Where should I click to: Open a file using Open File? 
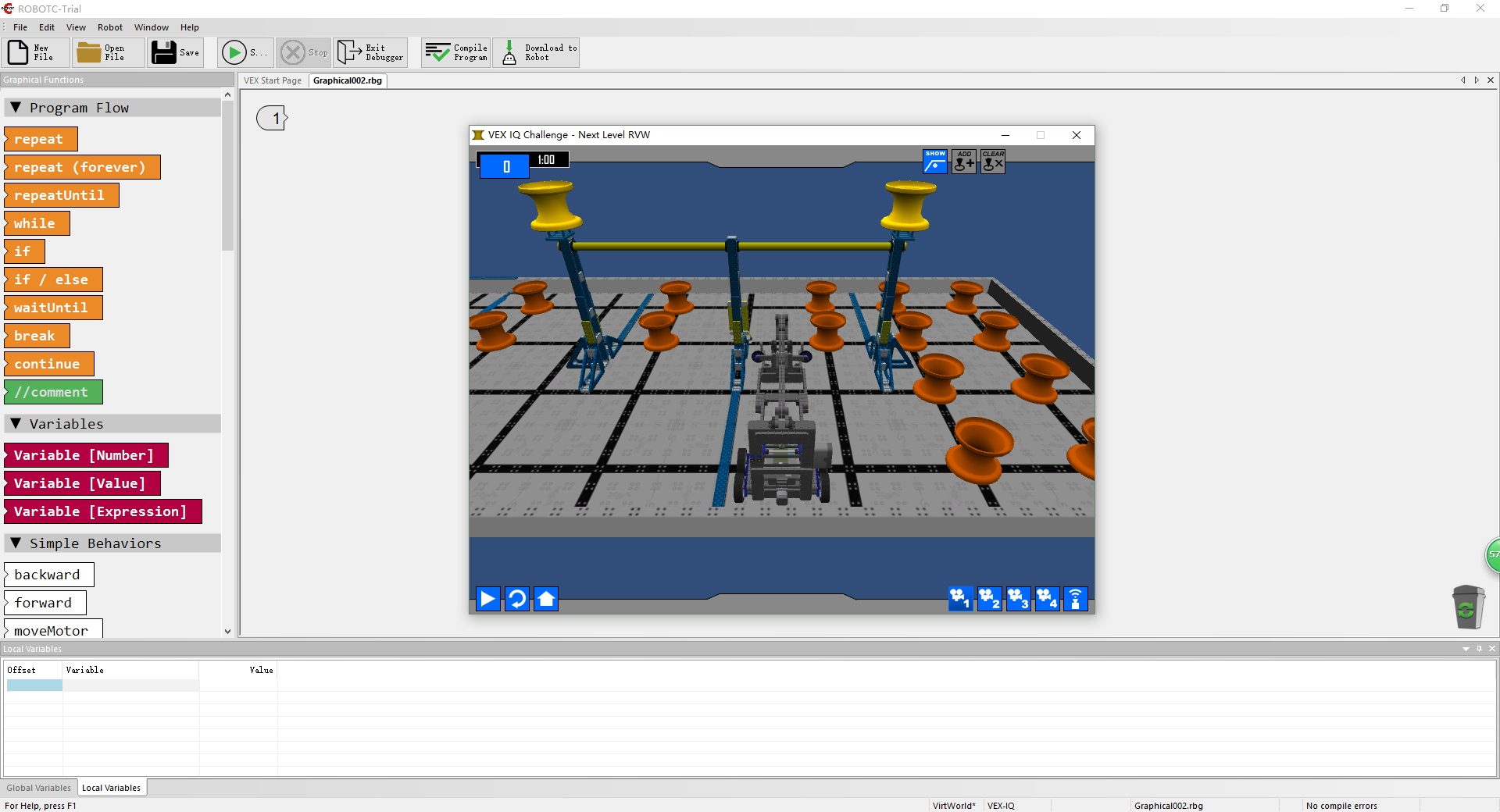108,52
